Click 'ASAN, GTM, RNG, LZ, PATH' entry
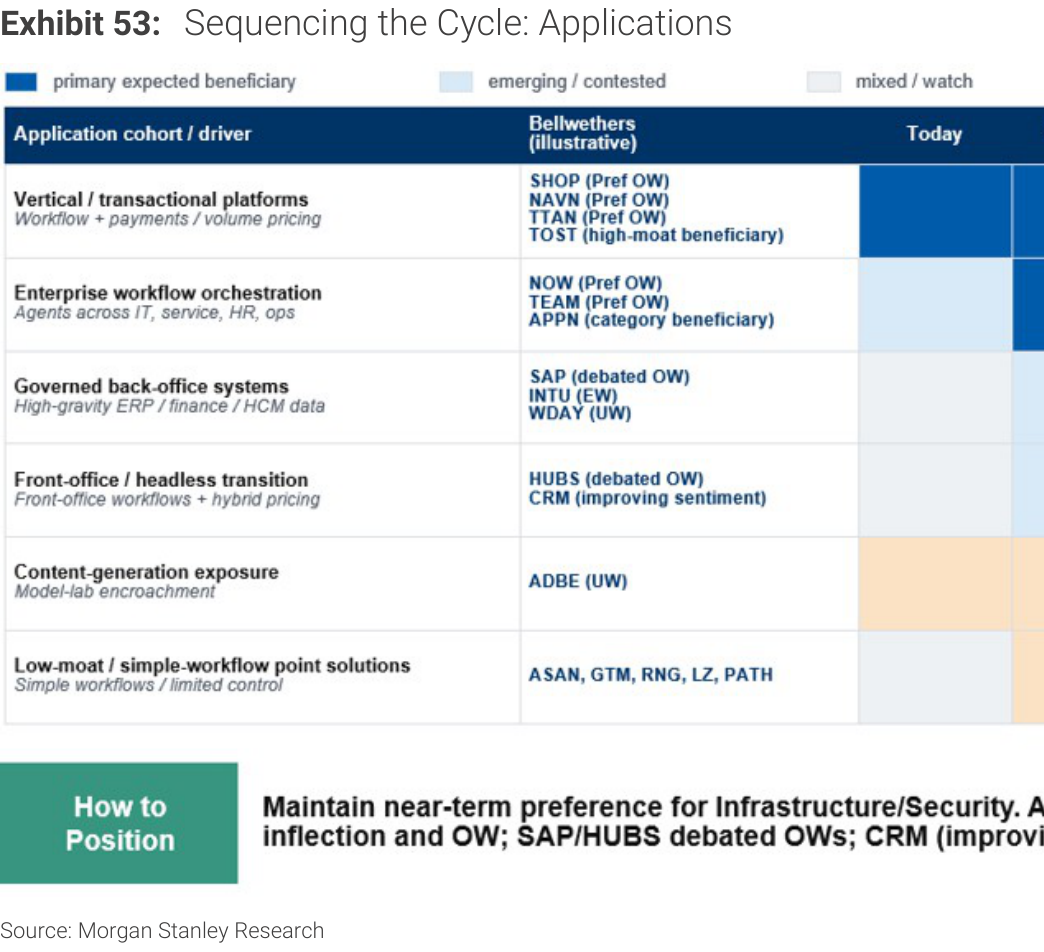 coord(651,674)
